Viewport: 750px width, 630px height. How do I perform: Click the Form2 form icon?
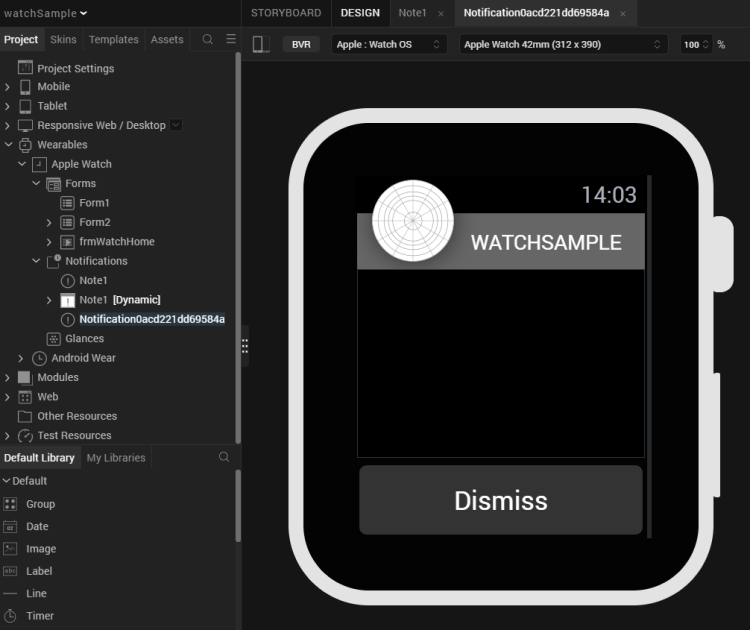[67, 222]
